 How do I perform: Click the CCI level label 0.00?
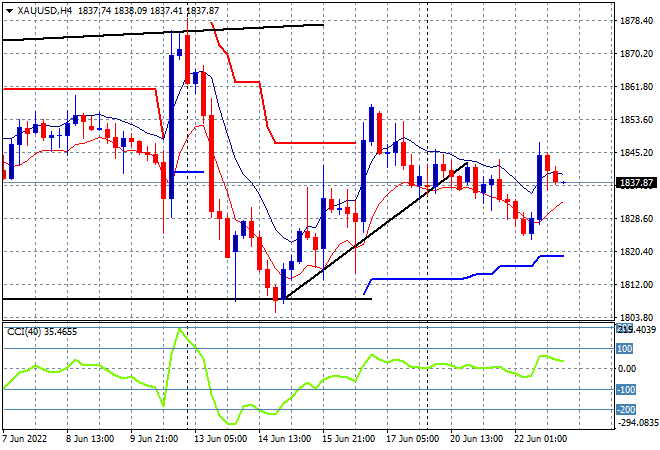[x=627, y=369]
